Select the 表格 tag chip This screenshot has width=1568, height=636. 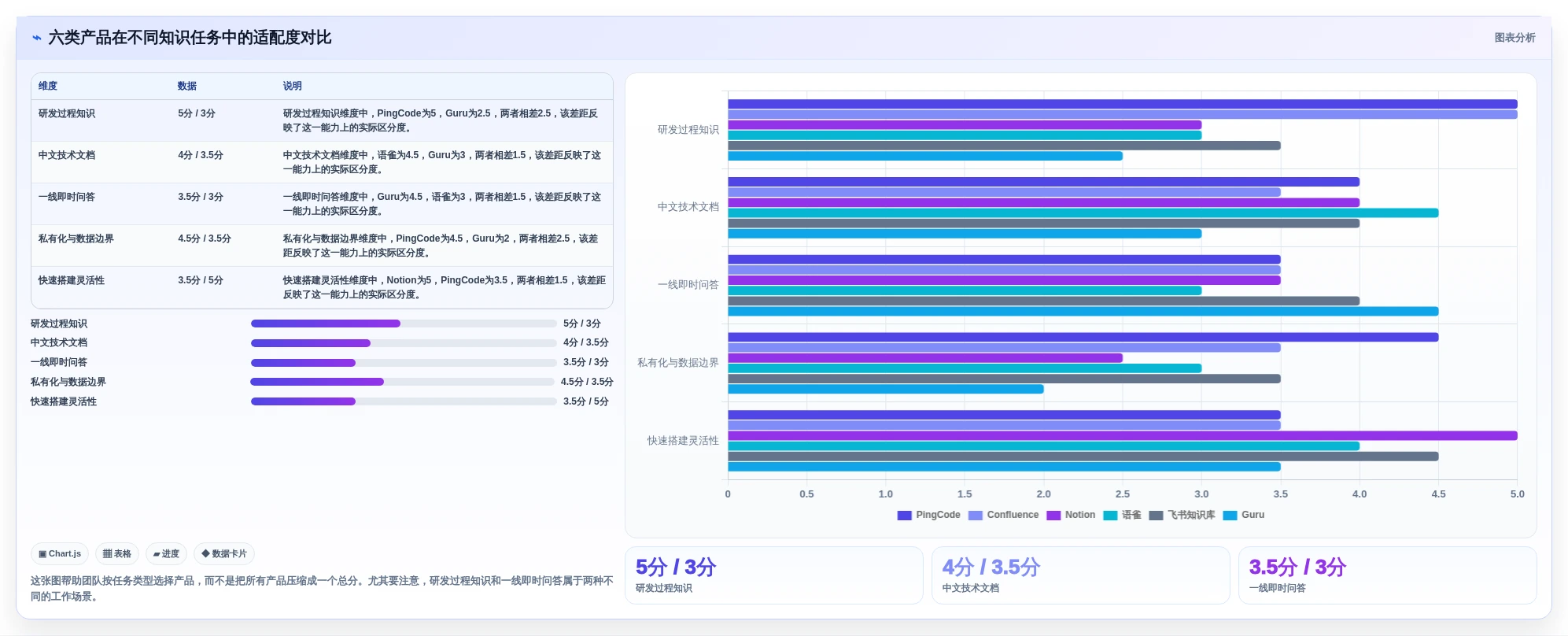pos(117,554)
